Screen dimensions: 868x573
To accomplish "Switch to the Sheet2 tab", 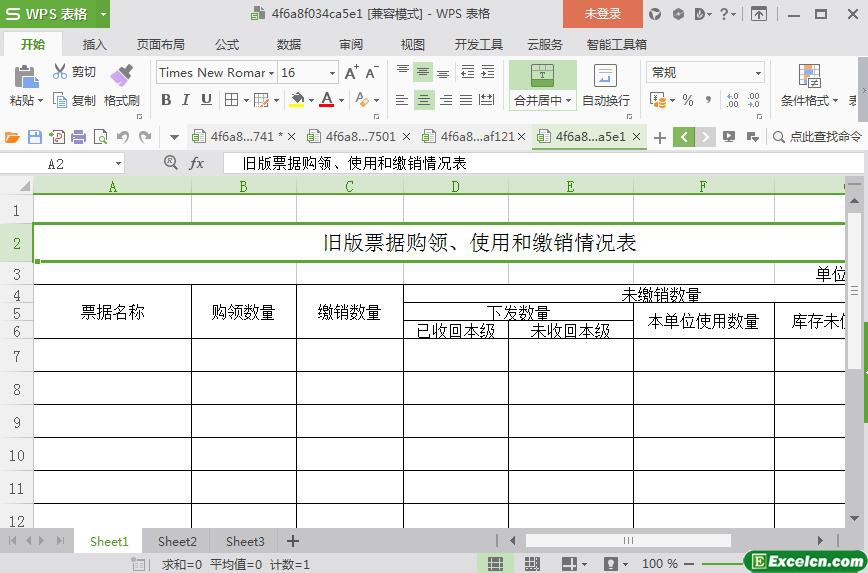I will point(177,541).
